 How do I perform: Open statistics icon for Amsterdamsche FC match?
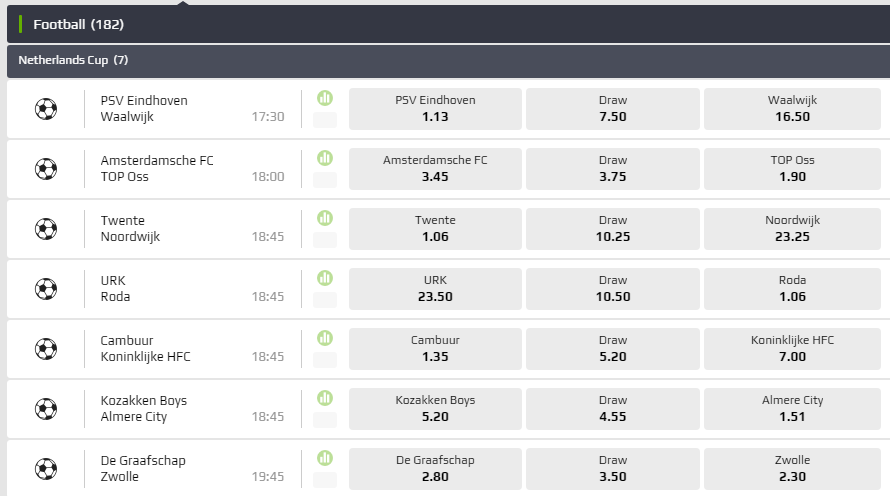click(325, 158)
